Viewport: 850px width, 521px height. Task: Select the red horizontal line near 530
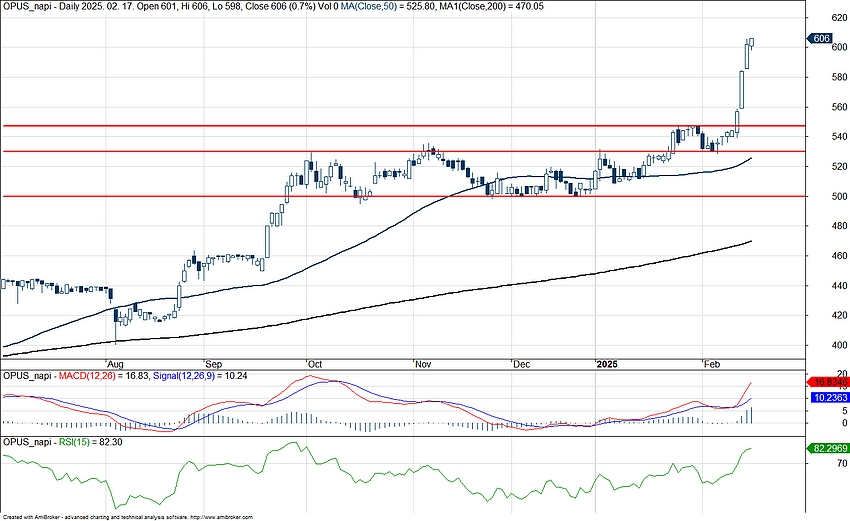click(x=404, y=151)
